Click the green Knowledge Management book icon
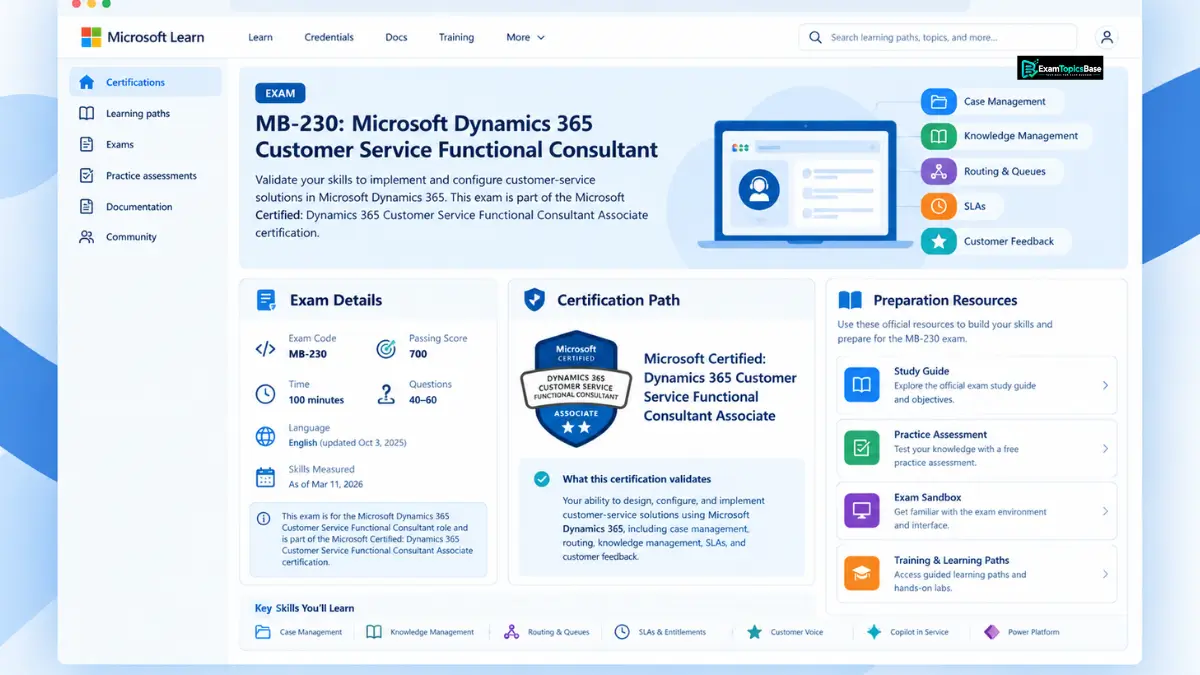Image resolution: width=1200 pixels, height=675 pixels. [938, 136]
